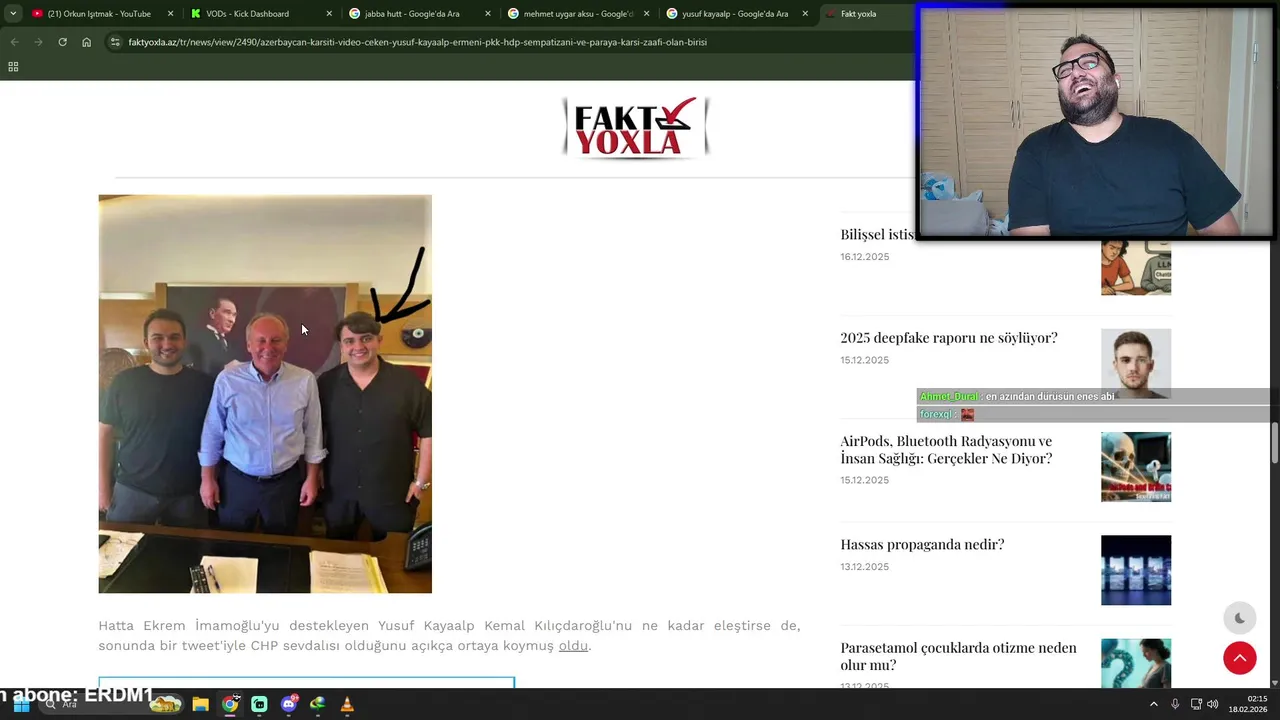Close the mehmet uygar aksu tab
Image resolution: width=1280 pixels, height=720 pixels.
pos(647,14)
